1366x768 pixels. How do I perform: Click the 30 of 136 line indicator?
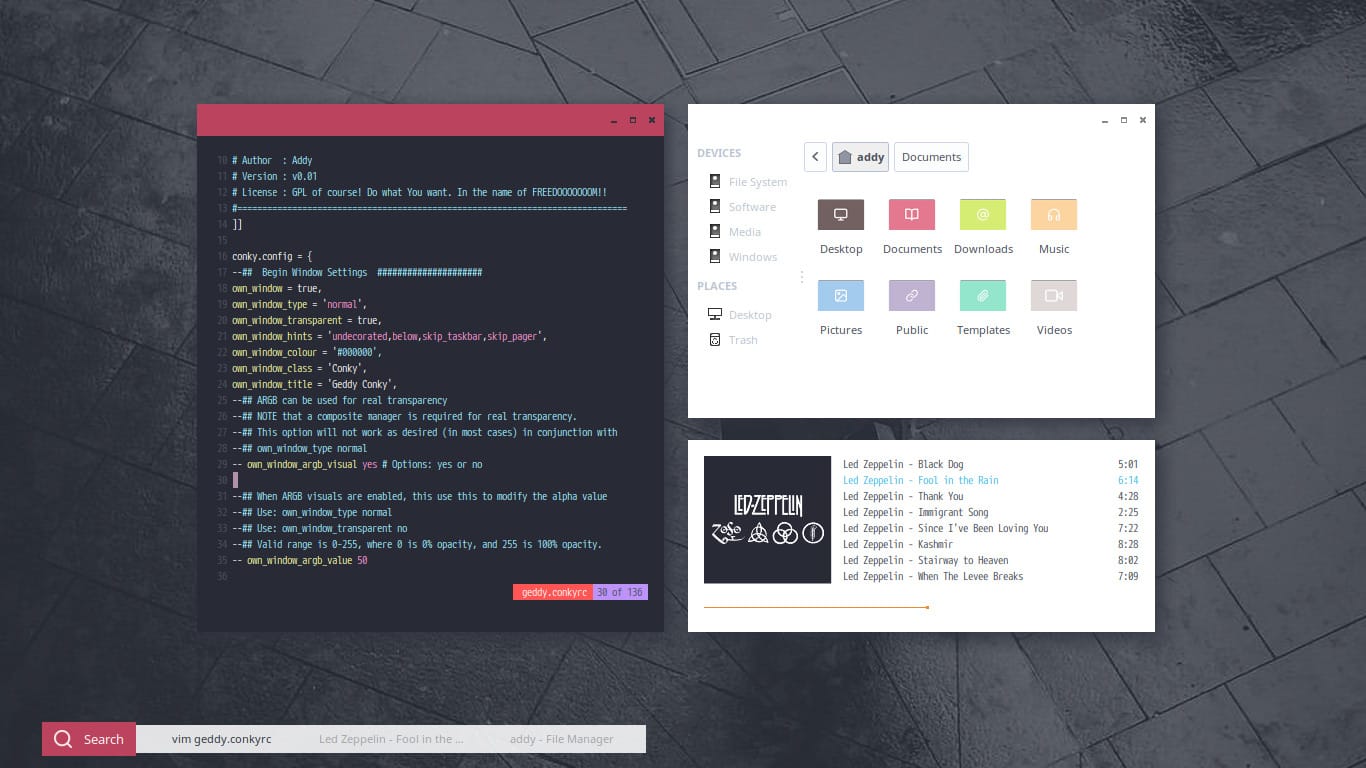[x=620, y=592]
